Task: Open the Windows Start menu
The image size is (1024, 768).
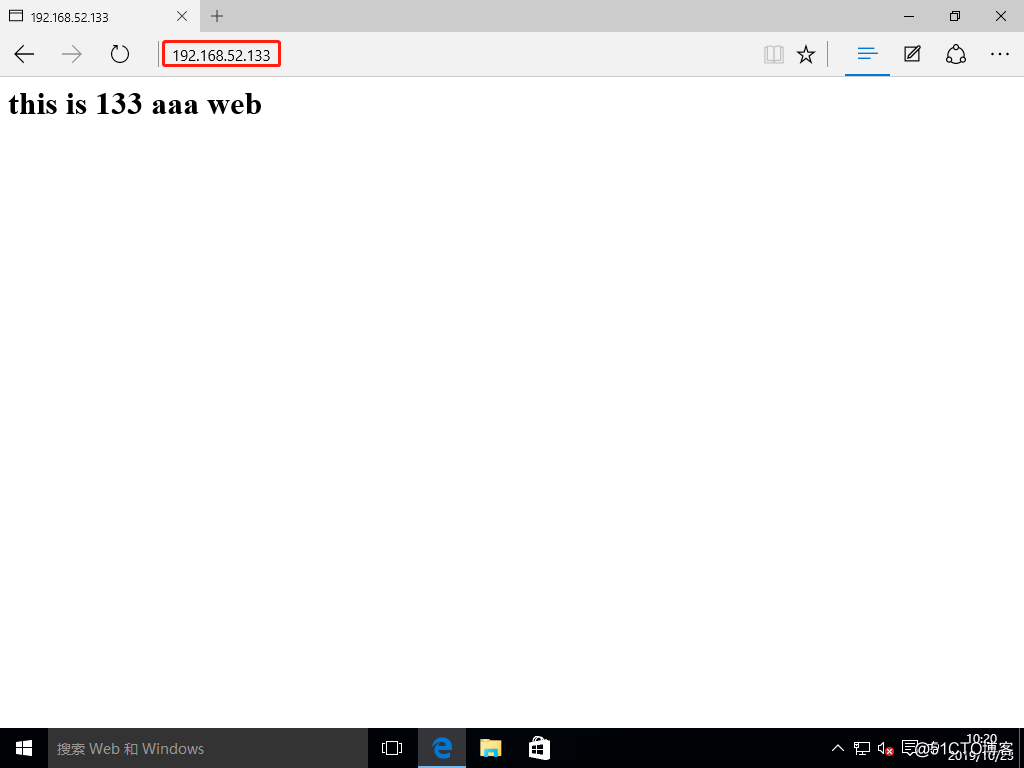Action: click(x=24, y=748)
